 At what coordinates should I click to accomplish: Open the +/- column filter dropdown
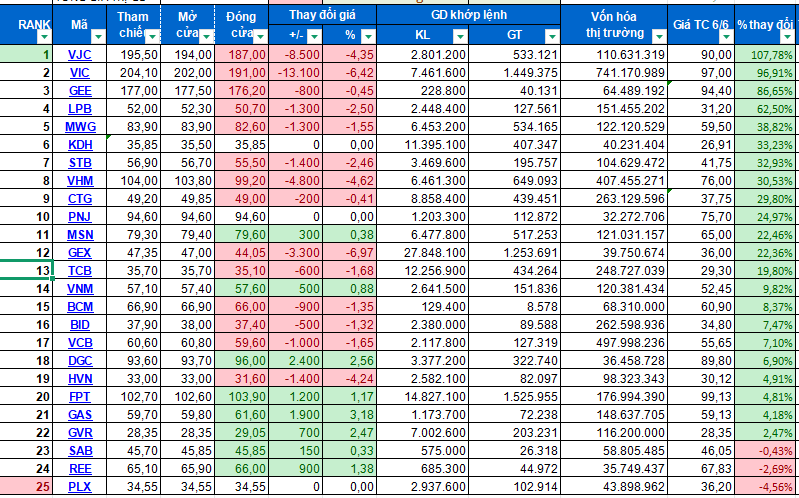tap(314, 36)
